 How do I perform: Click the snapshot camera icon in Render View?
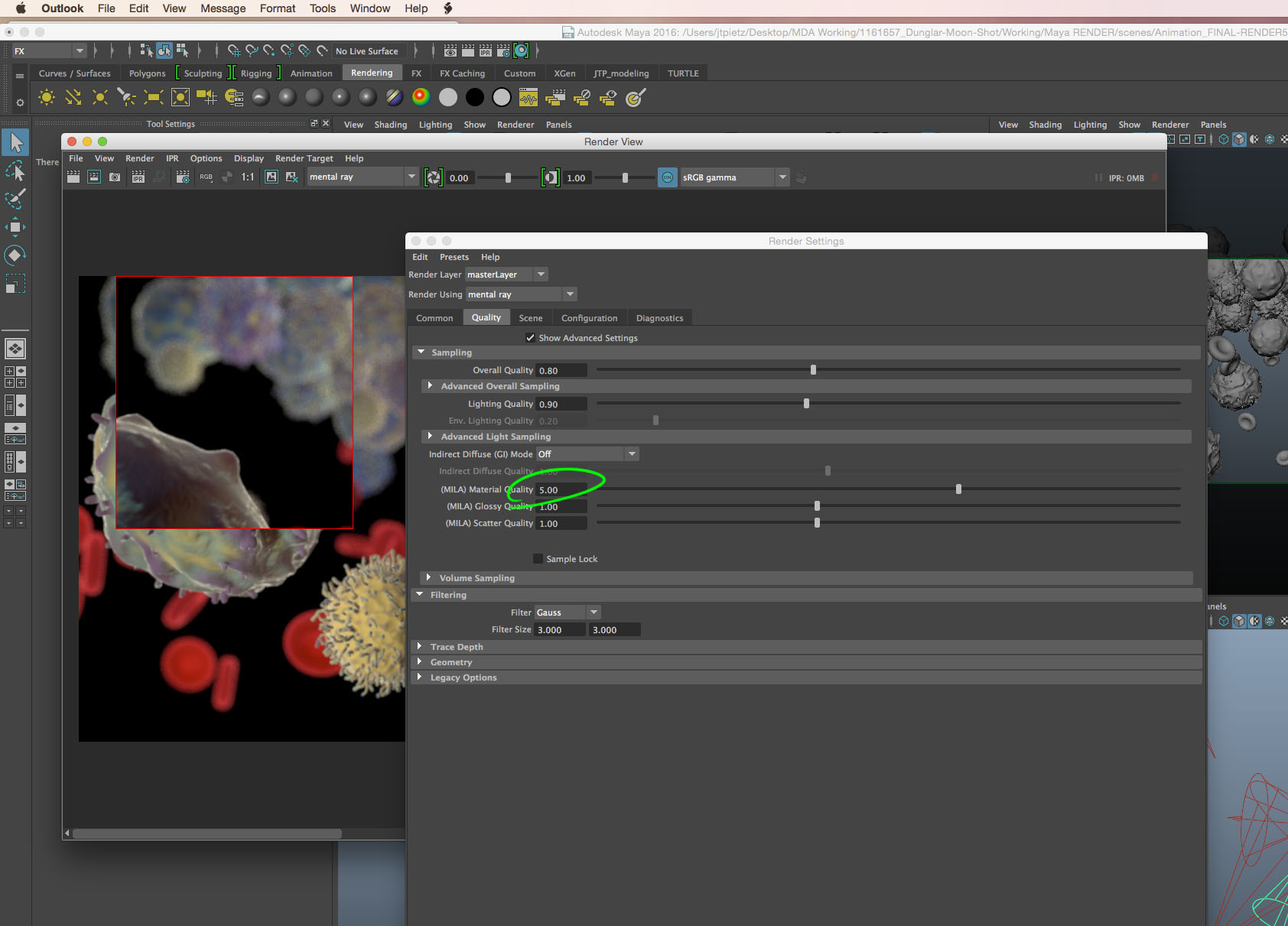tap(115, 177)
